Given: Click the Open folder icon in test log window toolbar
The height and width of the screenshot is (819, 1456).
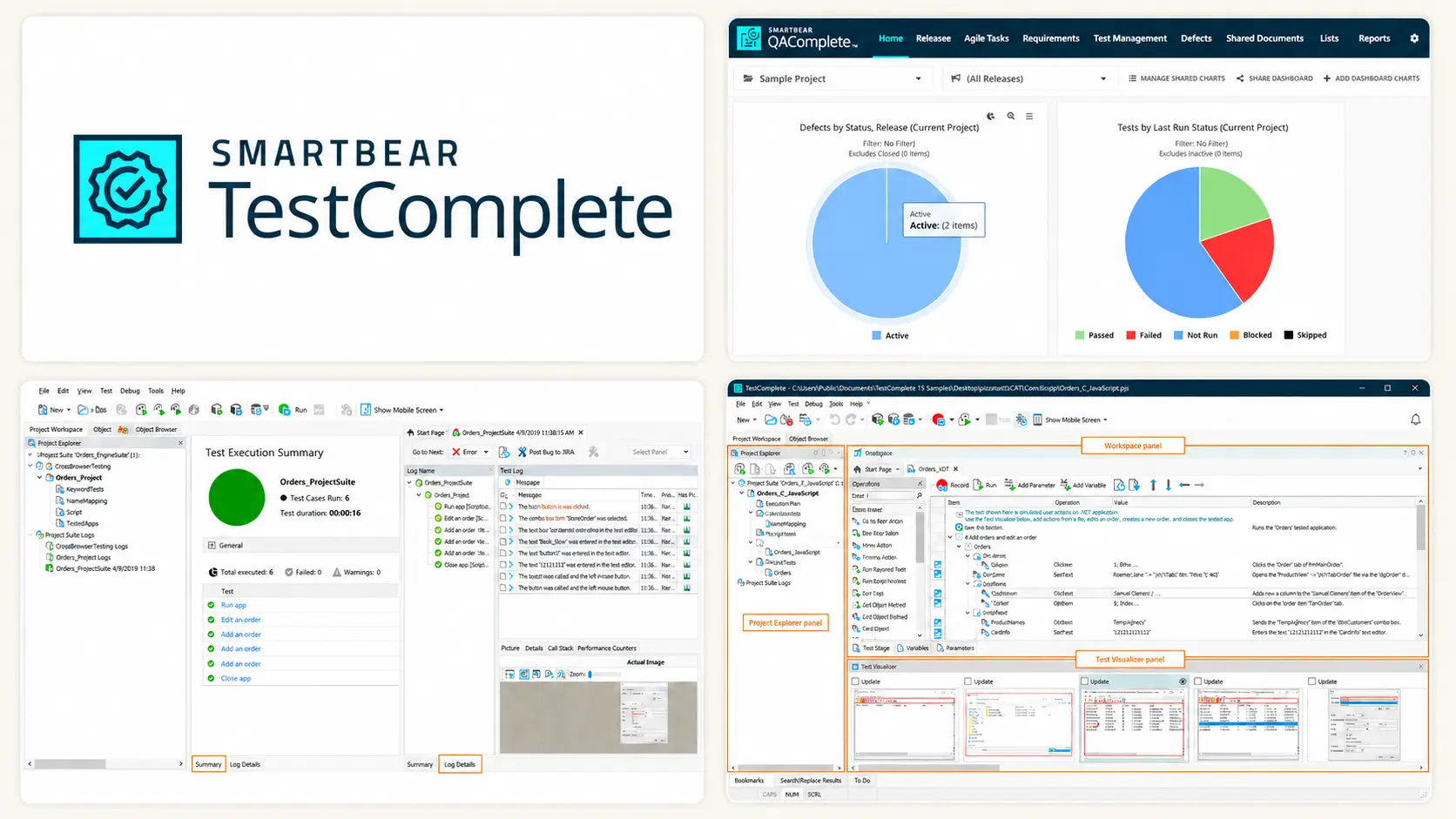Looking at the screenshot, I should click(x=83, y=409).
